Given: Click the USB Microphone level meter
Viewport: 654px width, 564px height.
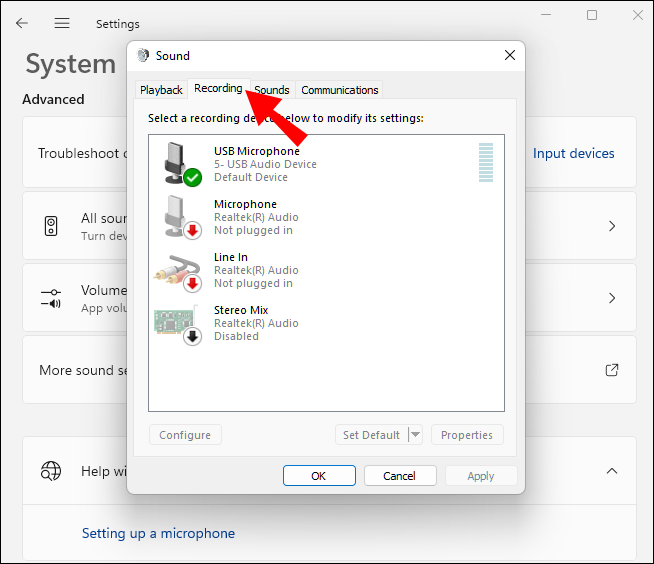Looking at the screenshot, I should click(x=486, y=163).
